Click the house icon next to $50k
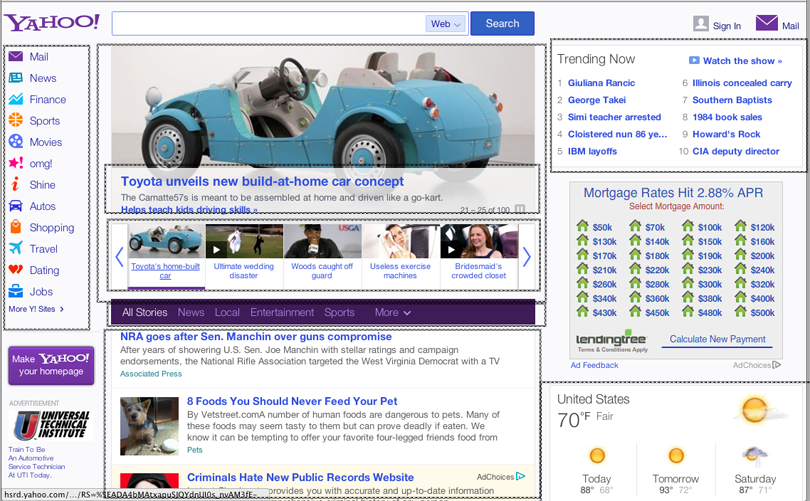Screen dimensions: 810x501 [x=583, y=226]
